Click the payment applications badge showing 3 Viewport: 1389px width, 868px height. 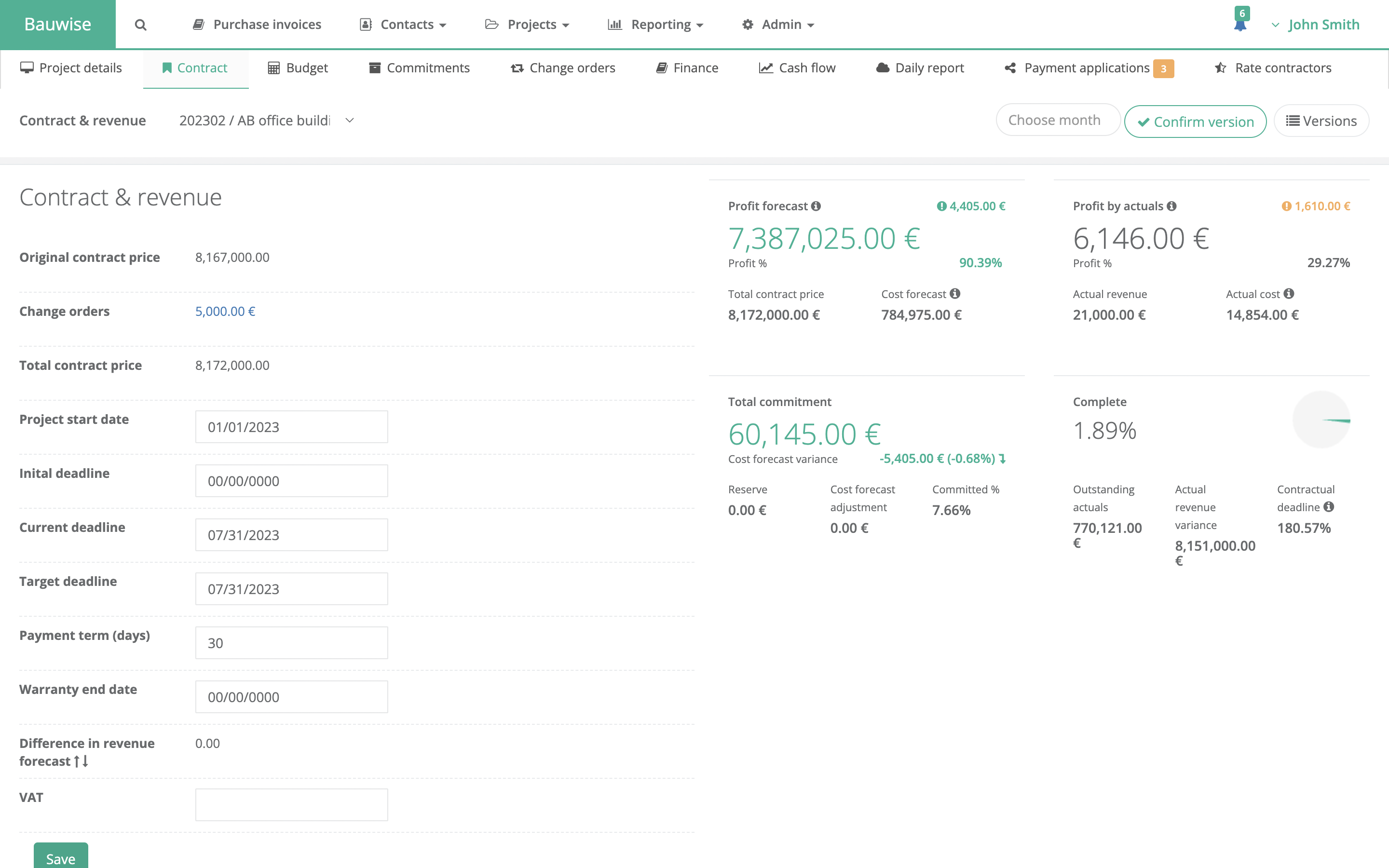[x=1163, y=68]
